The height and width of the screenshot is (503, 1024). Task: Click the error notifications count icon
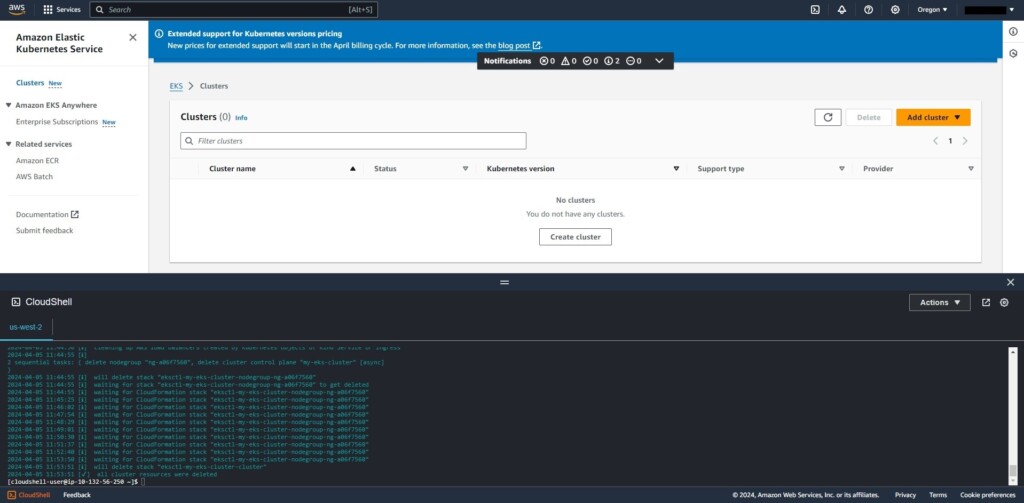(547, 61)
